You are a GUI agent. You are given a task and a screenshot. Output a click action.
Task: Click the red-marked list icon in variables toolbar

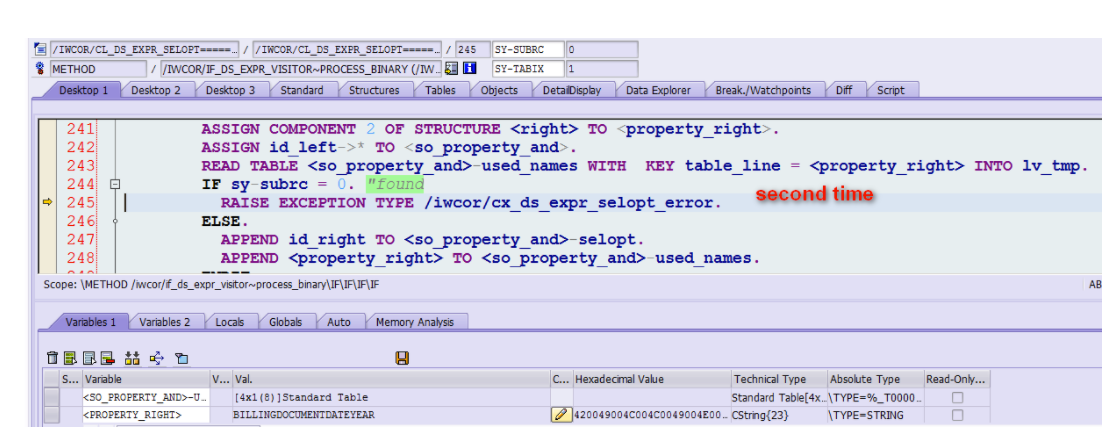tap(107, 358)
